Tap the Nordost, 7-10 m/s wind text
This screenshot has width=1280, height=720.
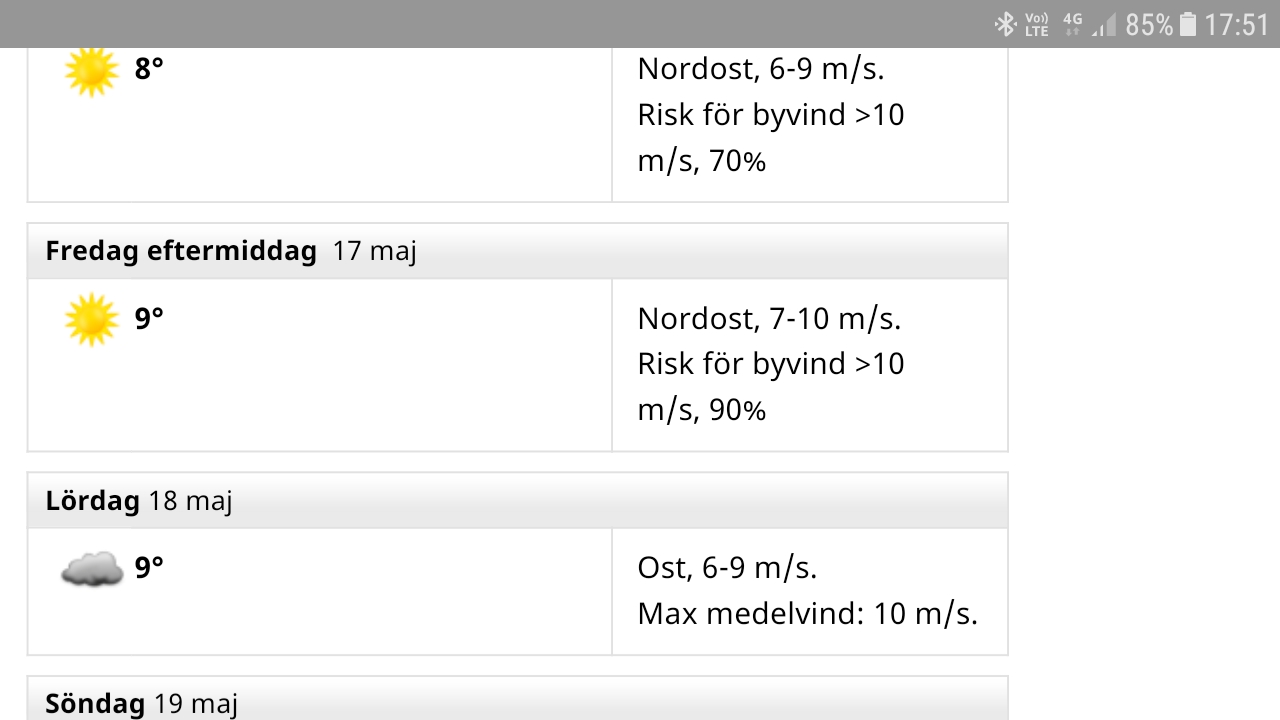pyautogui.click(x=769, y=319)
